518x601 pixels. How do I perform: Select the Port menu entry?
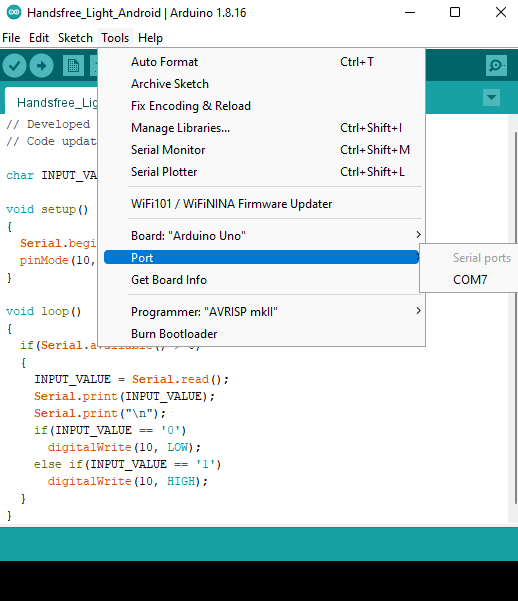[261, 257]
